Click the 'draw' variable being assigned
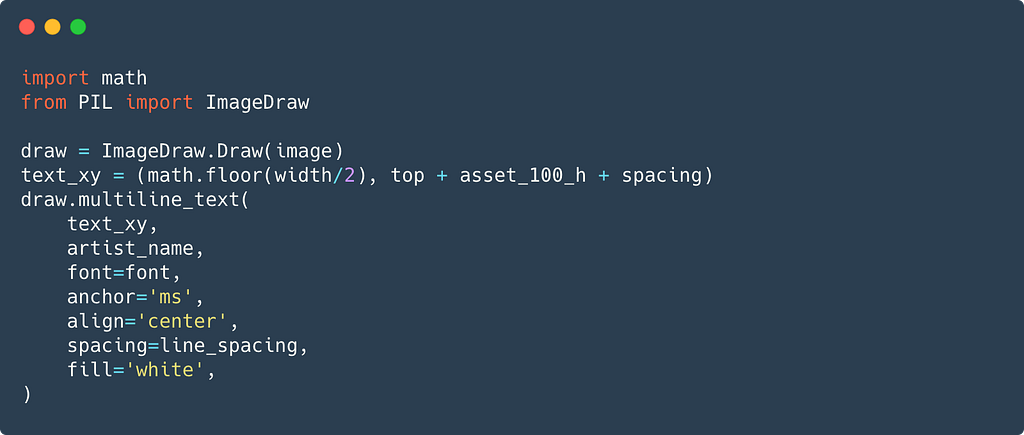Image resolution: width=1024 pixels, height=435 pixels. 43,151
